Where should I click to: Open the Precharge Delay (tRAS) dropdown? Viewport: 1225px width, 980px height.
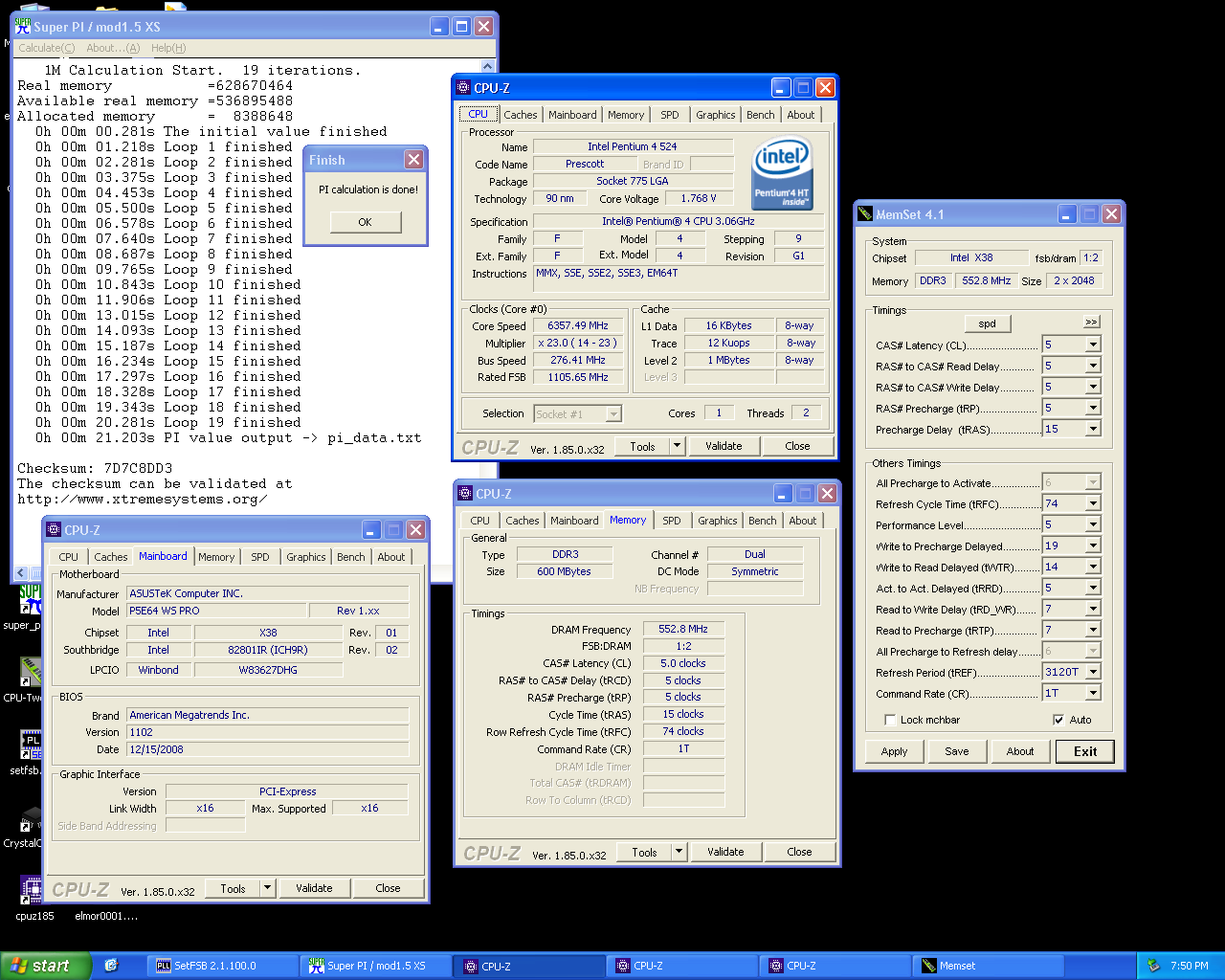point(1093,429)
